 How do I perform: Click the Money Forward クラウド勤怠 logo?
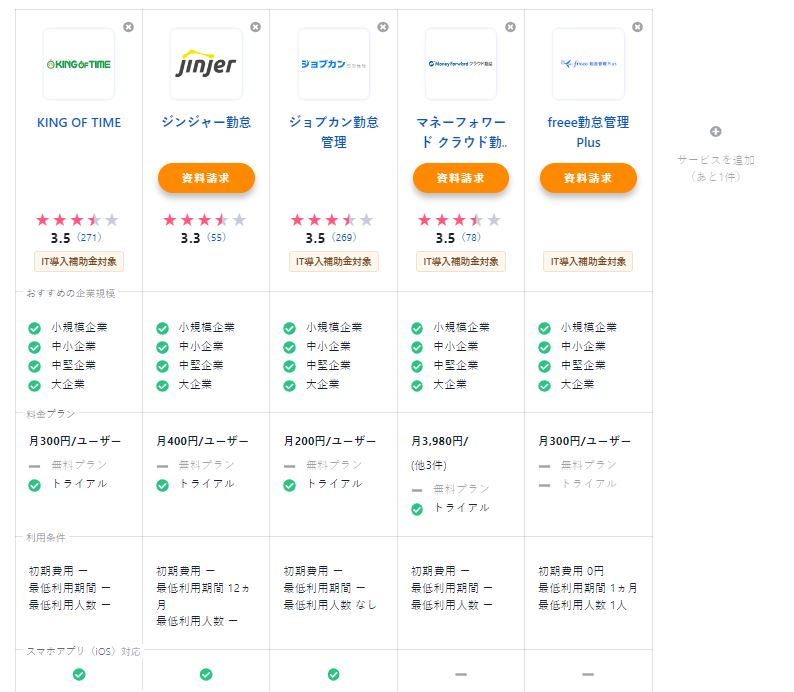[x=460, y=64]
